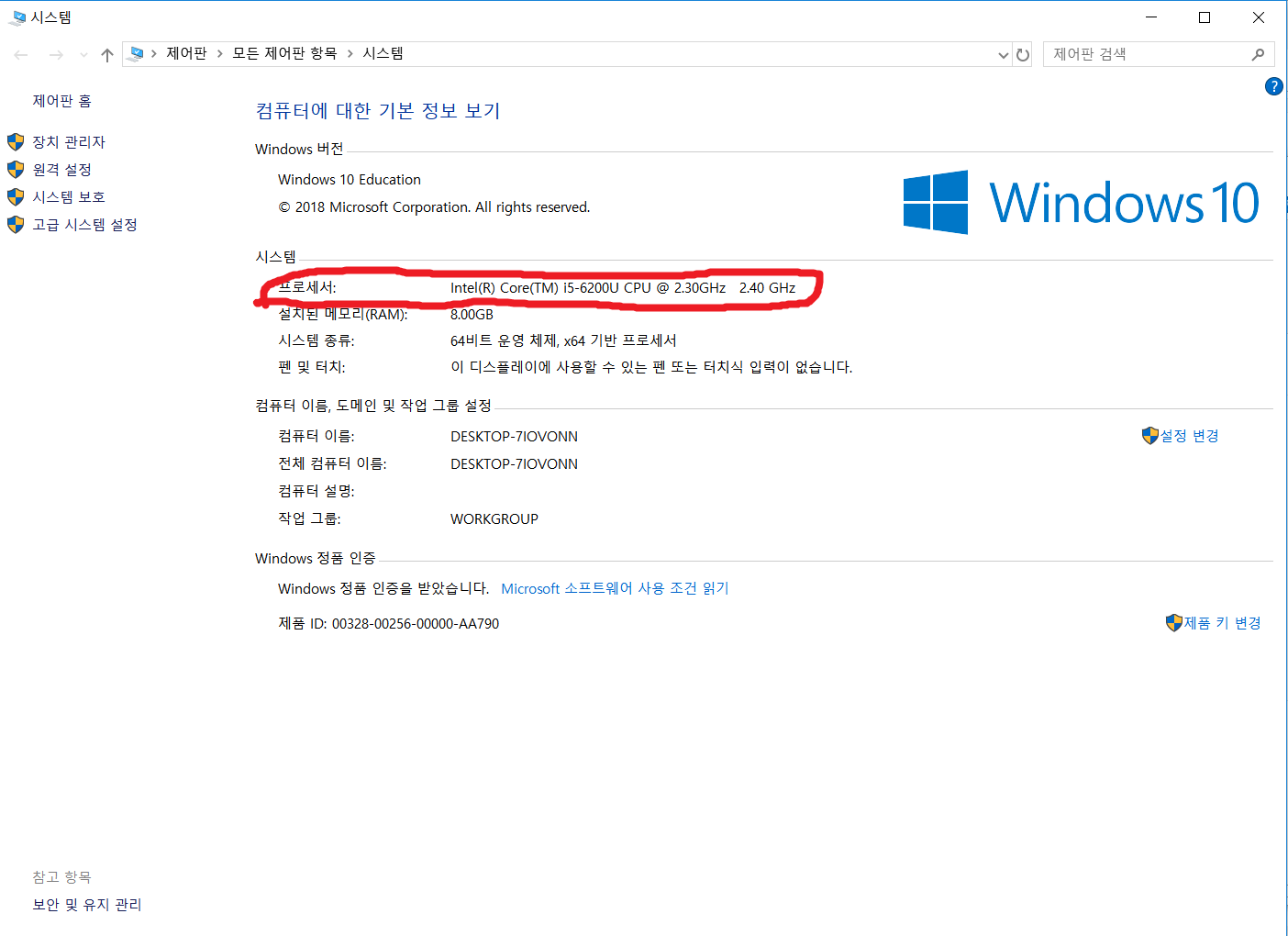Open Device Manager (장치 관리자) link
The image size is (1288, 936).
coord(69,142)
